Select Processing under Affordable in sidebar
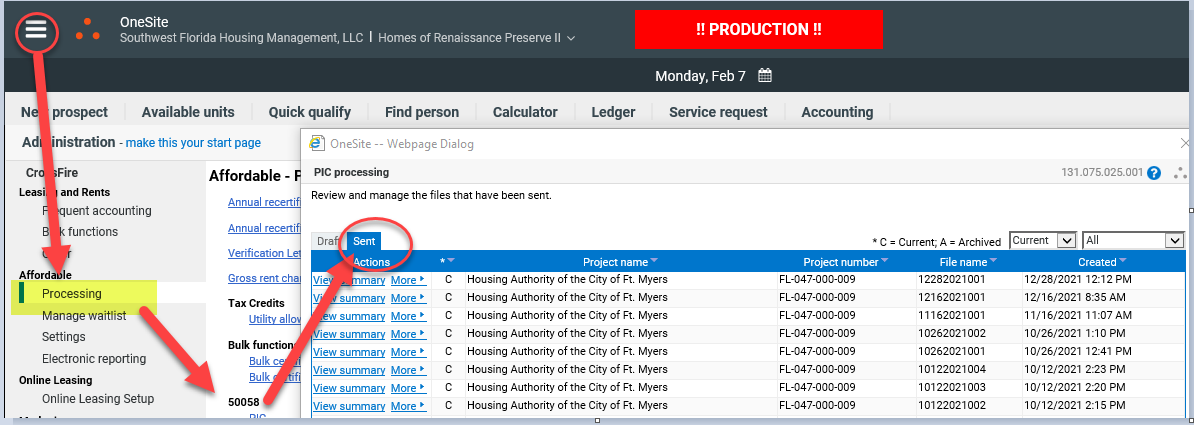 [x=72, y=294]
